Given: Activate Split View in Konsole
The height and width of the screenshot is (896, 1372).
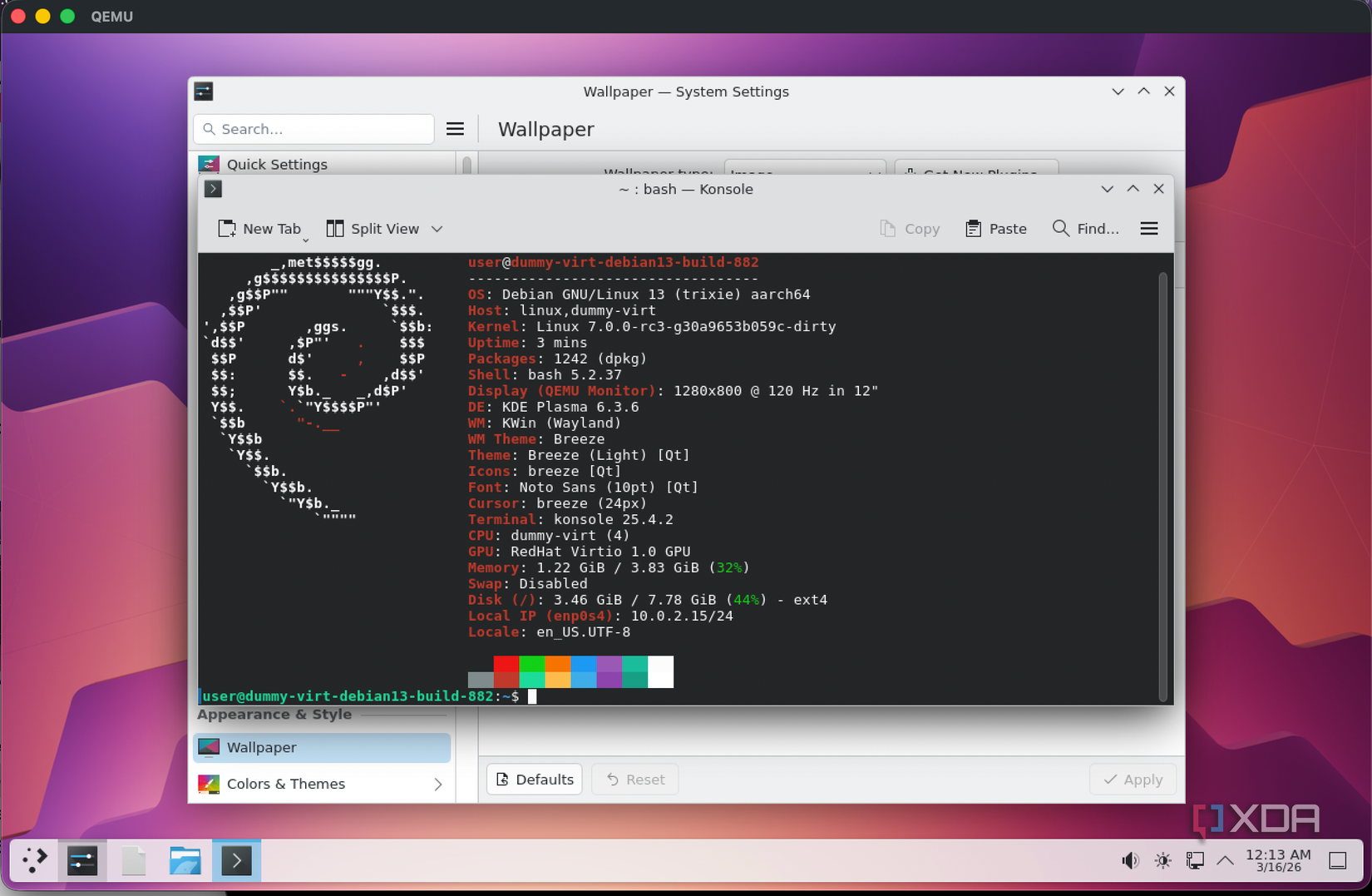Looking at the screenshot, I should [373, 228].
